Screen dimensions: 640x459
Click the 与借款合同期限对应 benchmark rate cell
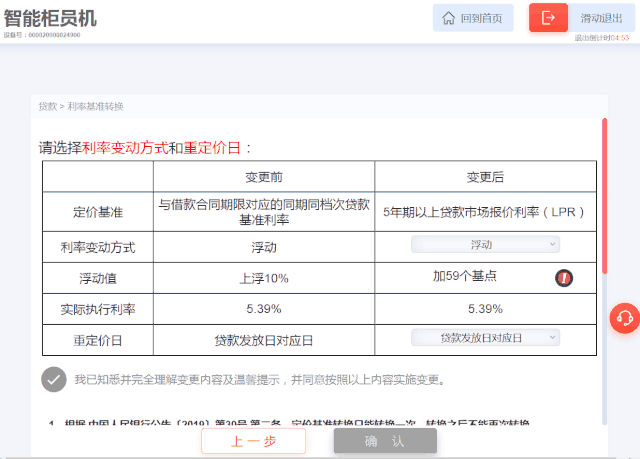tap(264, 212)
